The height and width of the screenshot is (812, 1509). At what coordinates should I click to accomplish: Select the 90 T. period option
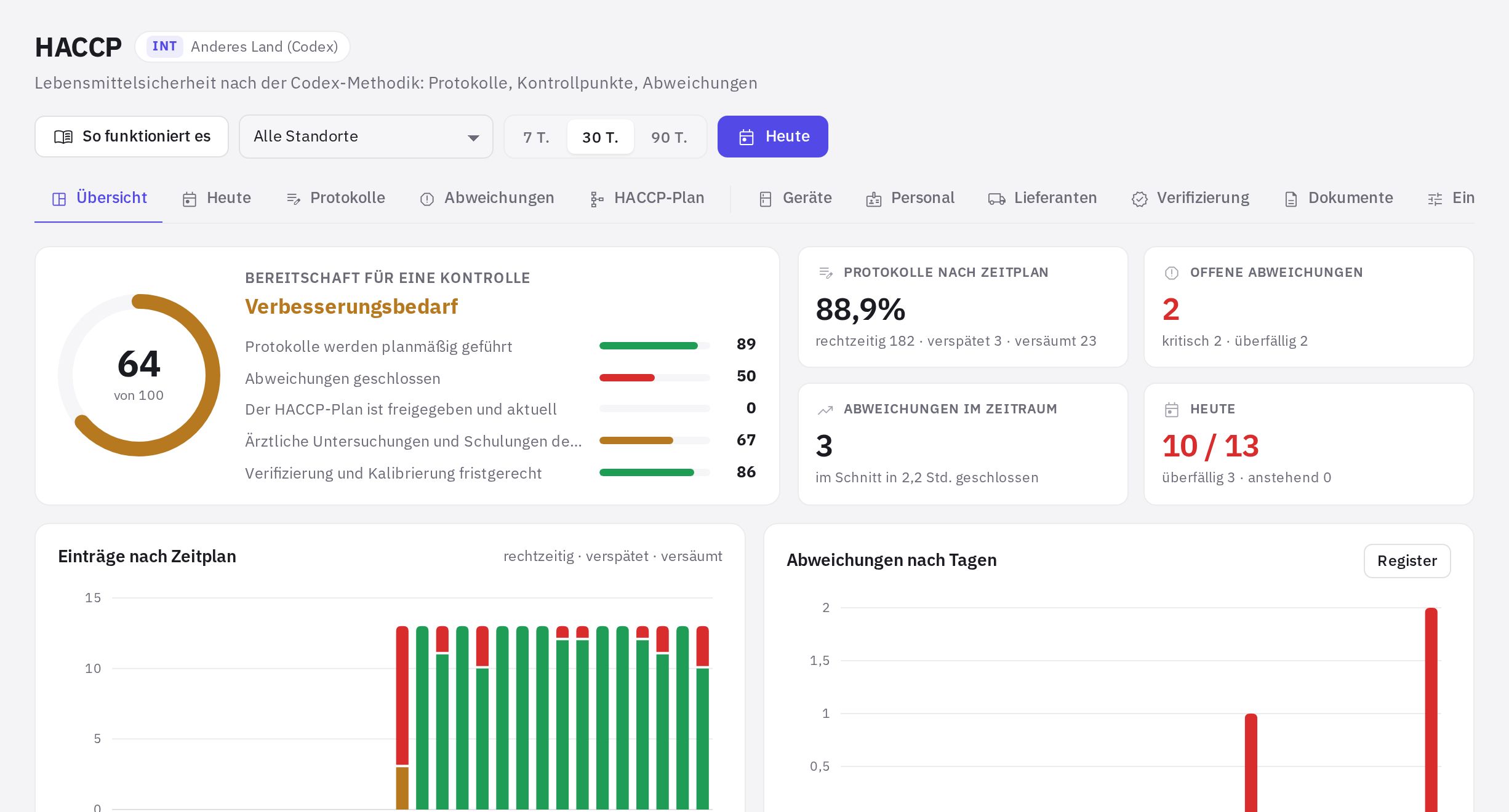pyautogui.click(x=670, y=137)
